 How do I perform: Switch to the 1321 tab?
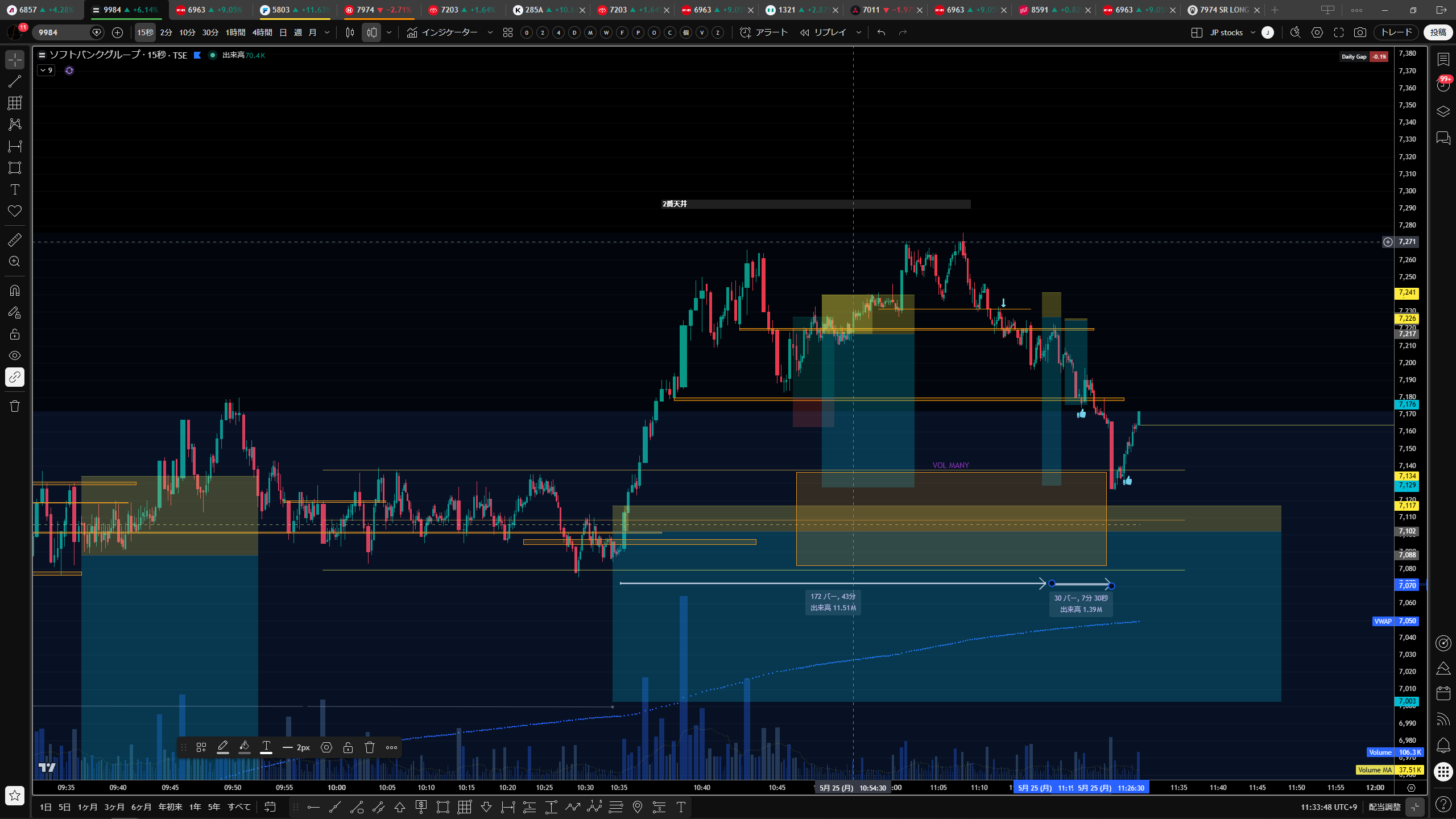coord(801,10)
